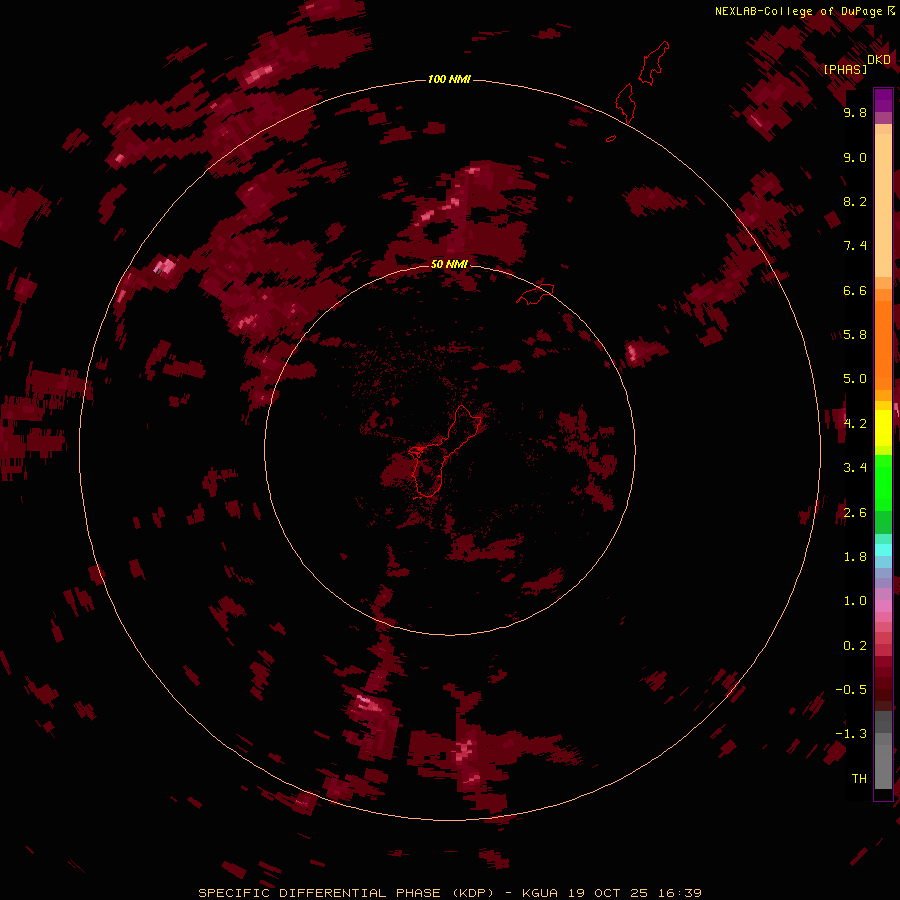Click the 5.8 scale label

(x=855, y=335)
